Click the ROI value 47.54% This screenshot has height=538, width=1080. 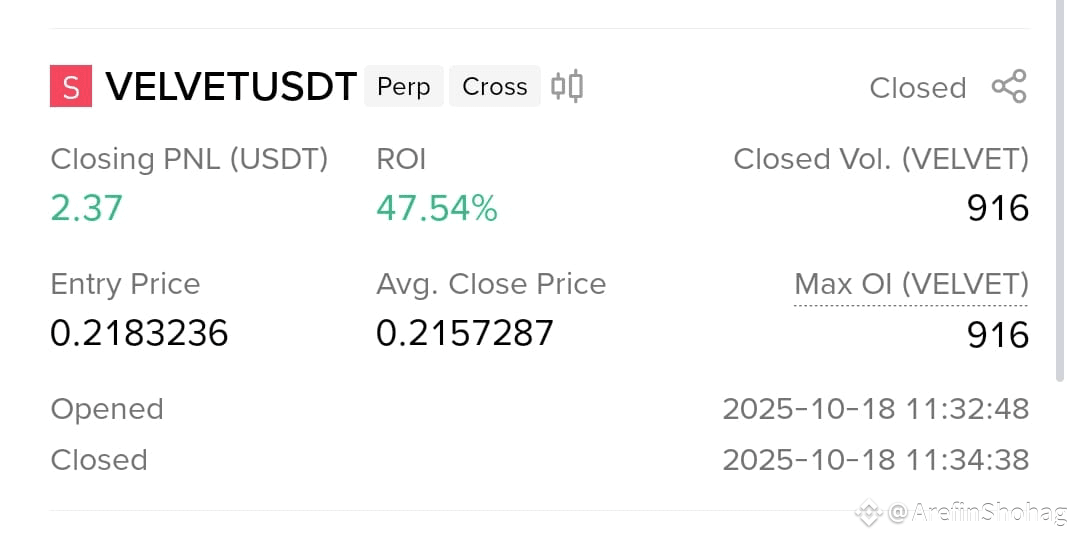437,208
